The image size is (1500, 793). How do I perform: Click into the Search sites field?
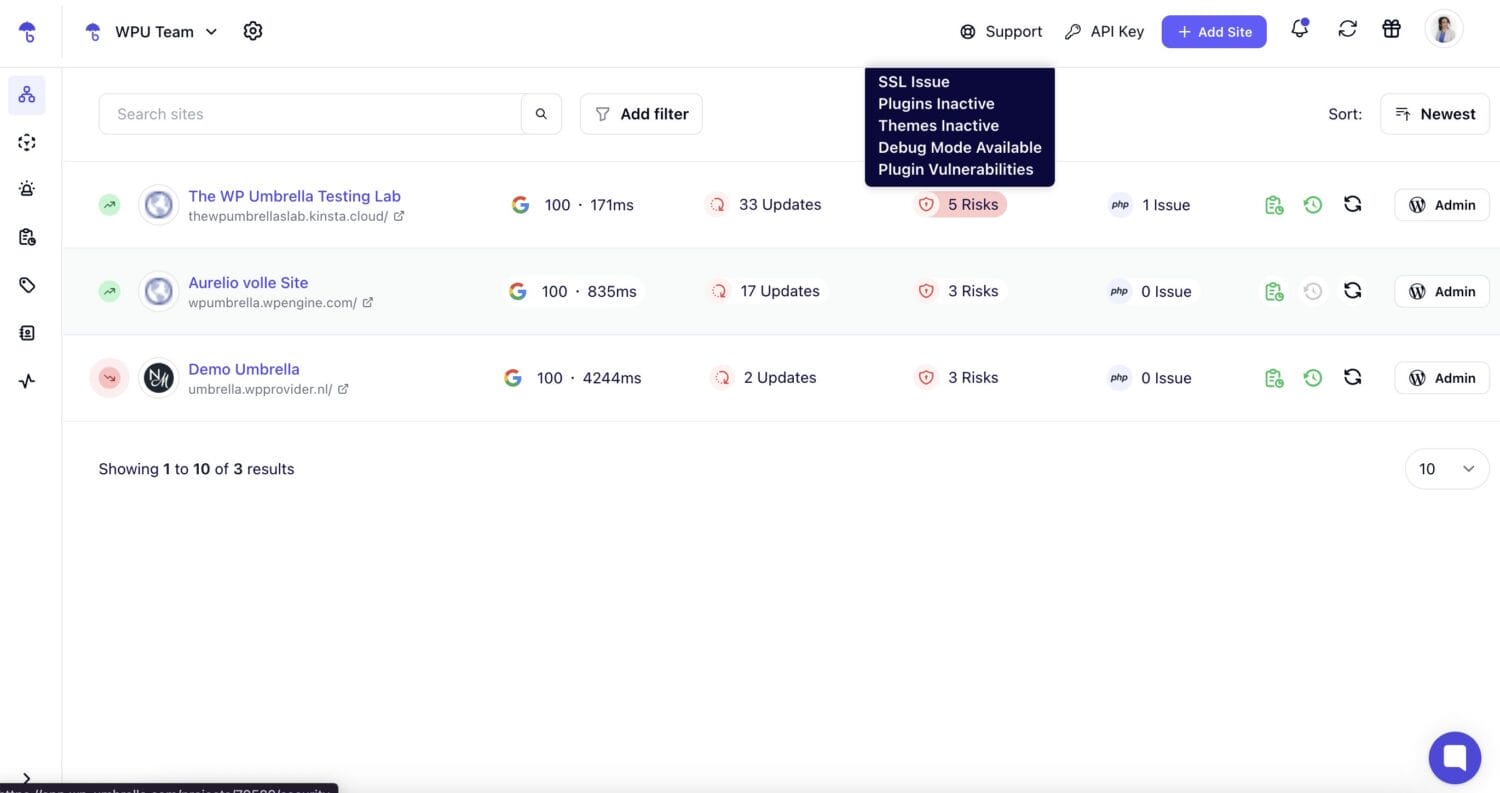(x=310, y=114)
